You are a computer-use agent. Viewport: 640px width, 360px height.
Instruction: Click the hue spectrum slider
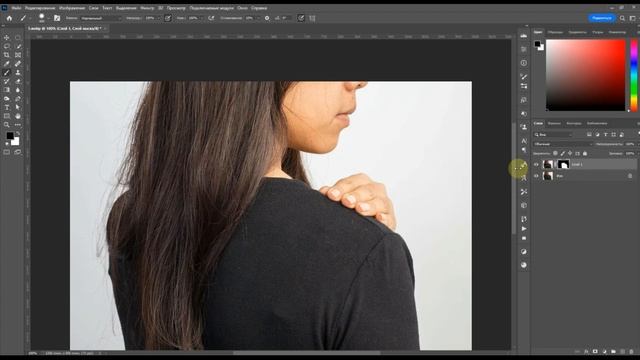[634, 75]
